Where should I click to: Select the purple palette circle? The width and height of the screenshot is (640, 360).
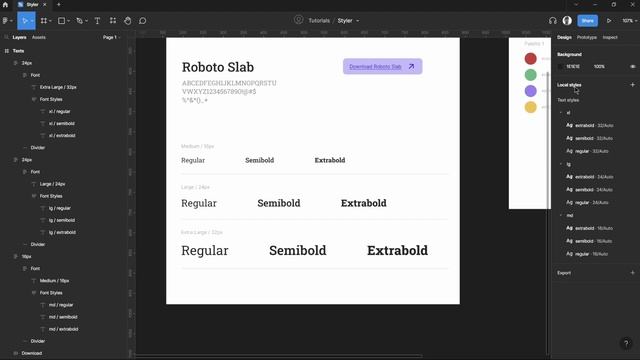tap(530, 91)
